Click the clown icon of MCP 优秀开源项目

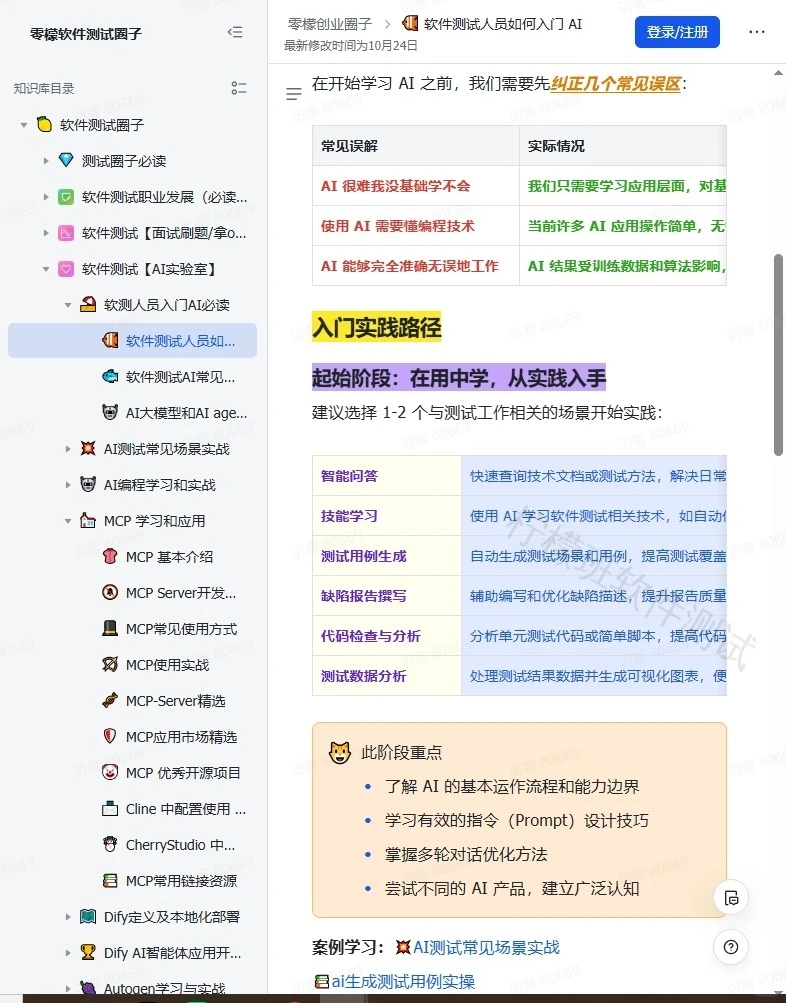click(x=110, y=772)
